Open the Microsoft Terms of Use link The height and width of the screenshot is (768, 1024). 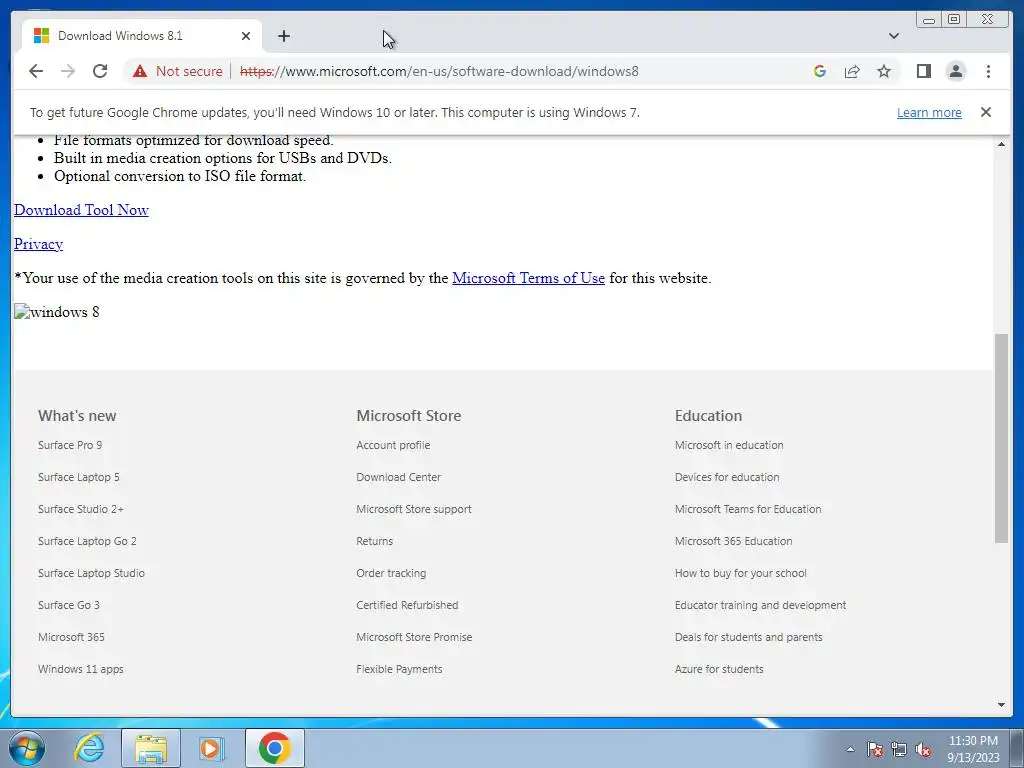(x=528, y=278)
